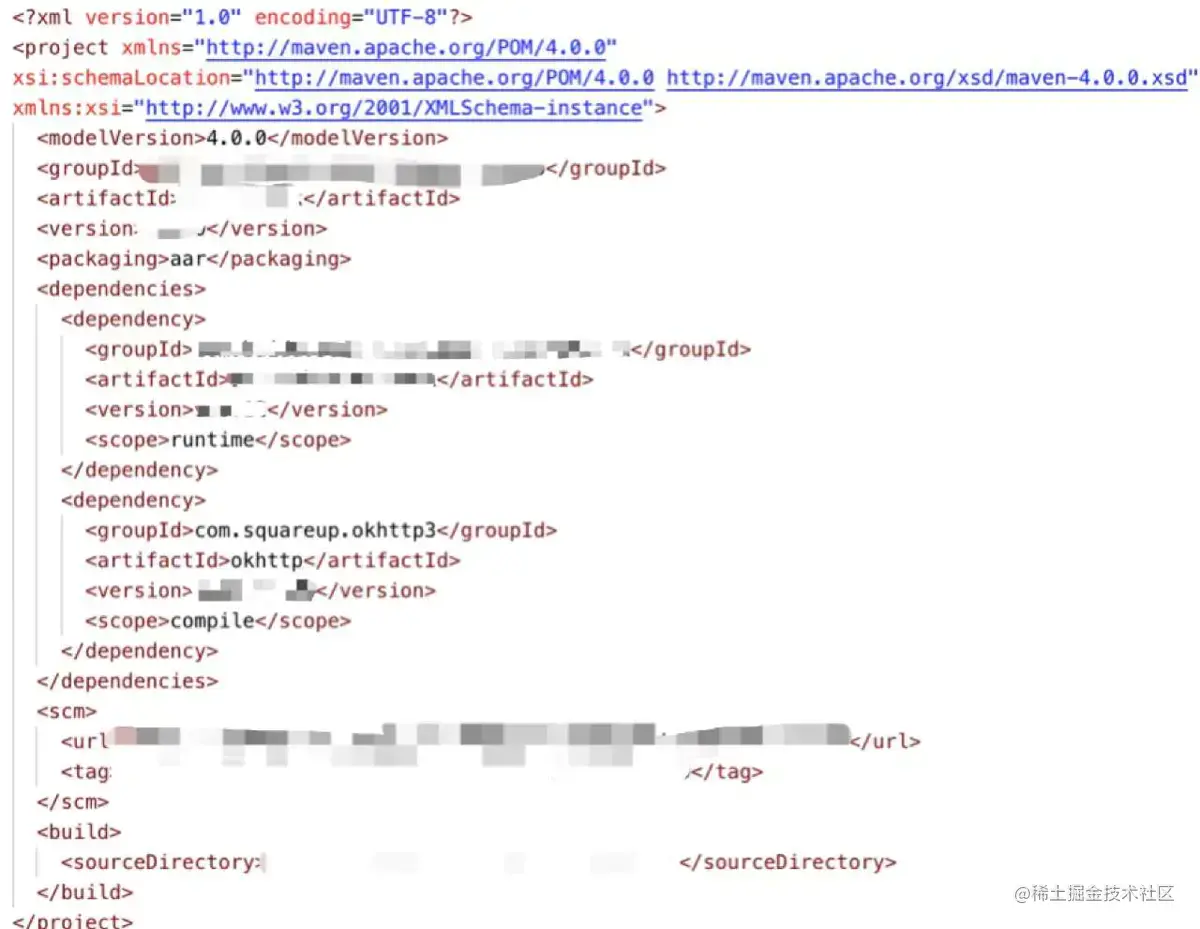Open the maven-4.0.0.xsd schema link

point(926,77)
